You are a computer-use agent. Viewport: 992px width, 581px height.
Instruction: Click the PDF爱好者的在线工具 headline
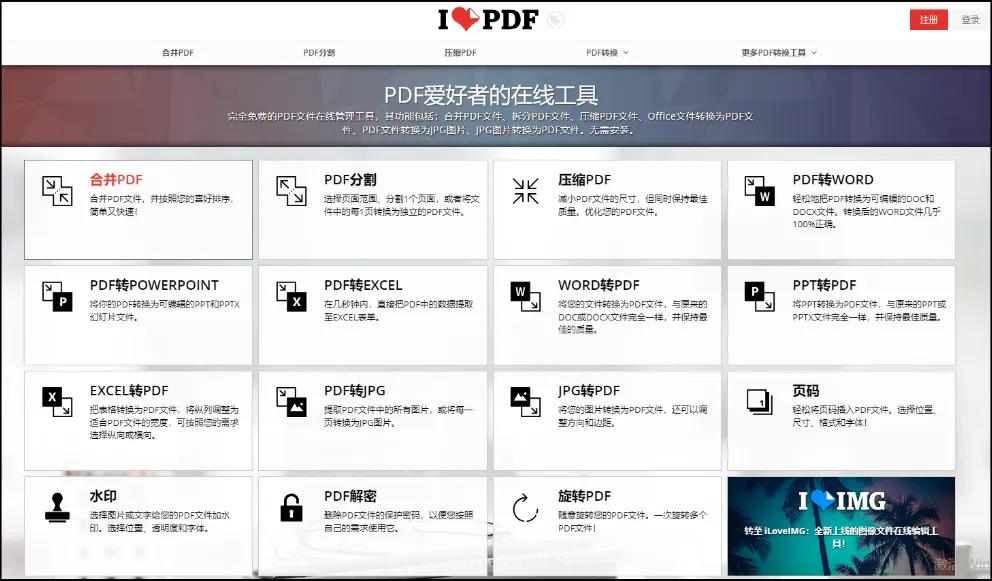[x=491, y=95]
